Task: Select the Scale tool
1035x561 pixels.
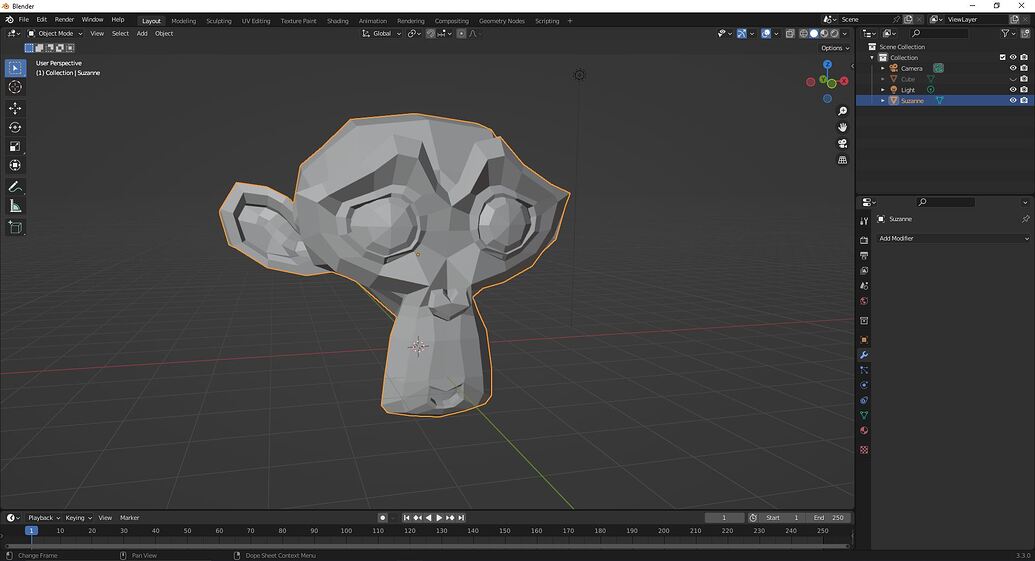Action: click(15, 147)
